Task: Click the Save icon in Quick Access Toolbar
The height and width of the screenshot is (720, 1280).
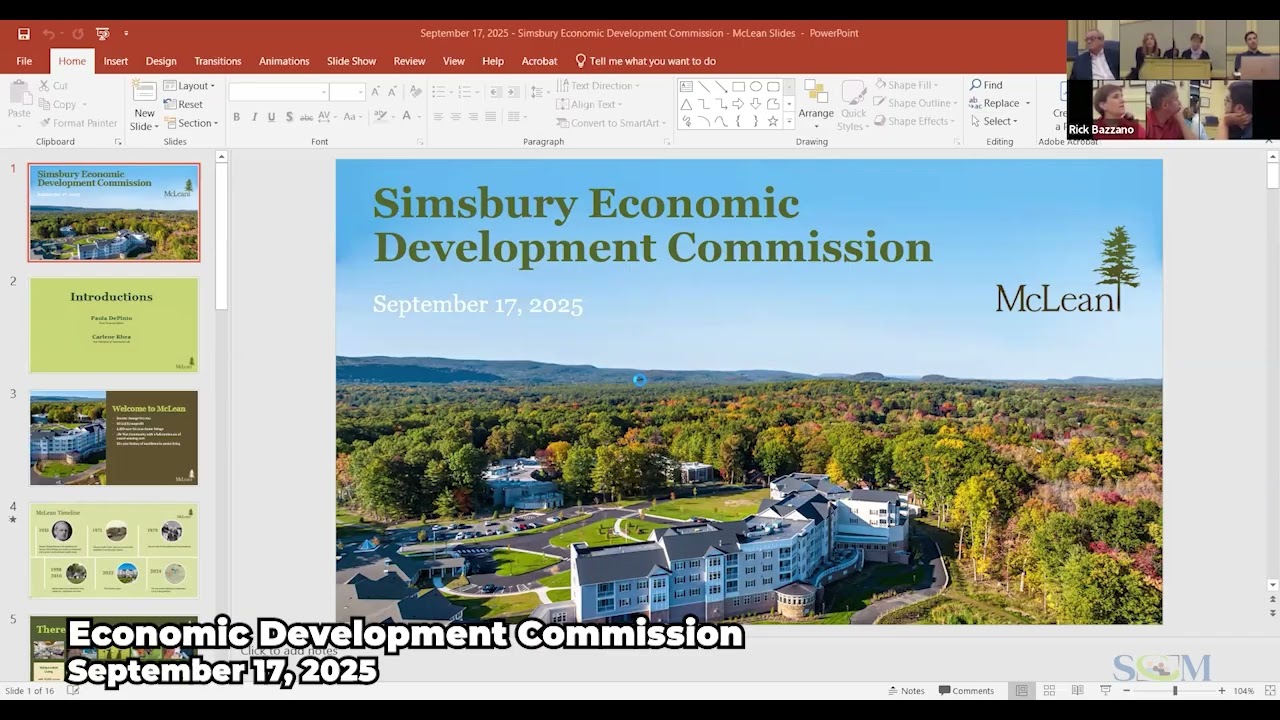Action: (24, 34)
